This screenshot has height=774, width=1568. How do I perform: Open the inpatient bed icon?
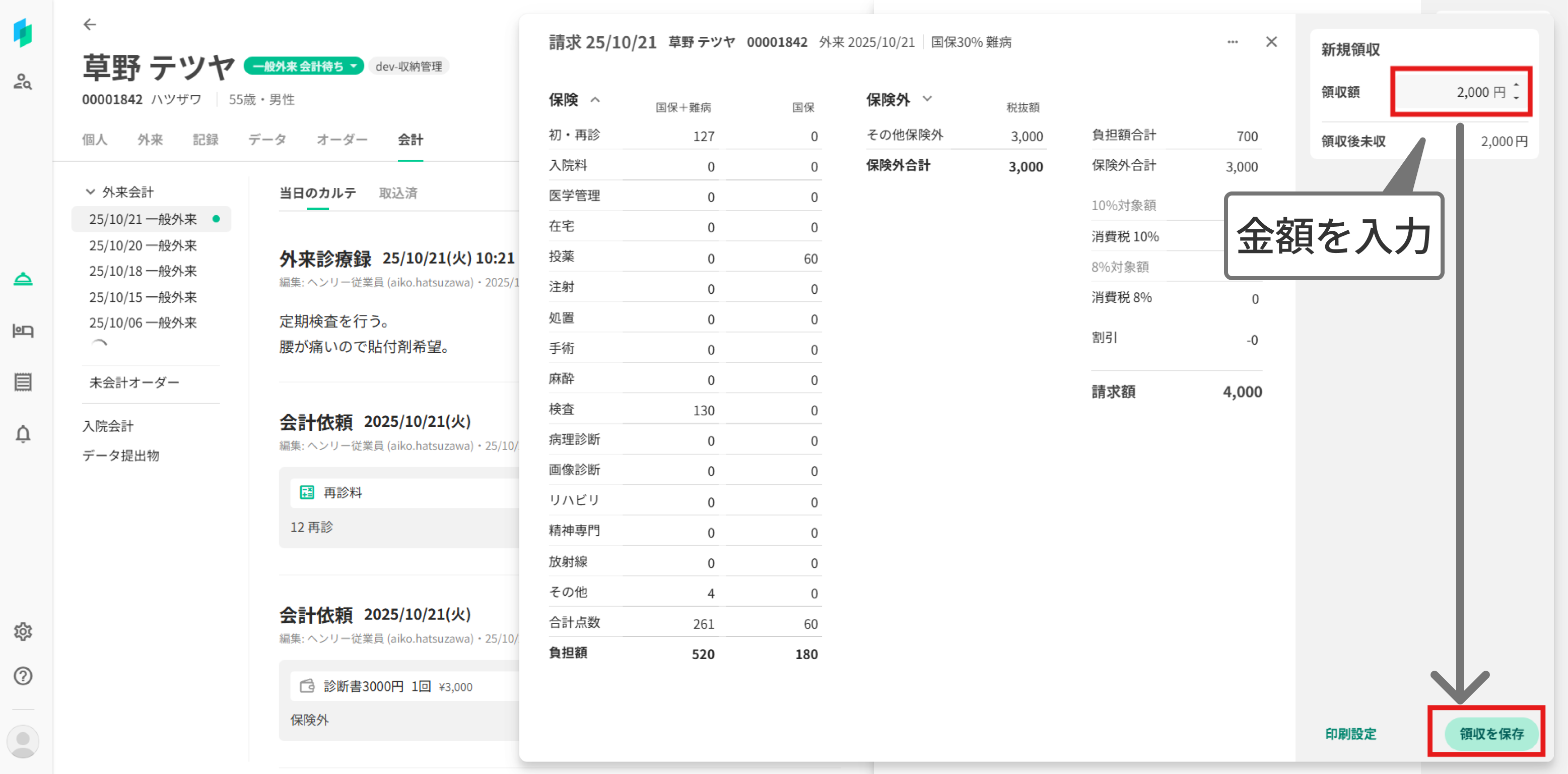pyautogui.click(x=23, y=331)
